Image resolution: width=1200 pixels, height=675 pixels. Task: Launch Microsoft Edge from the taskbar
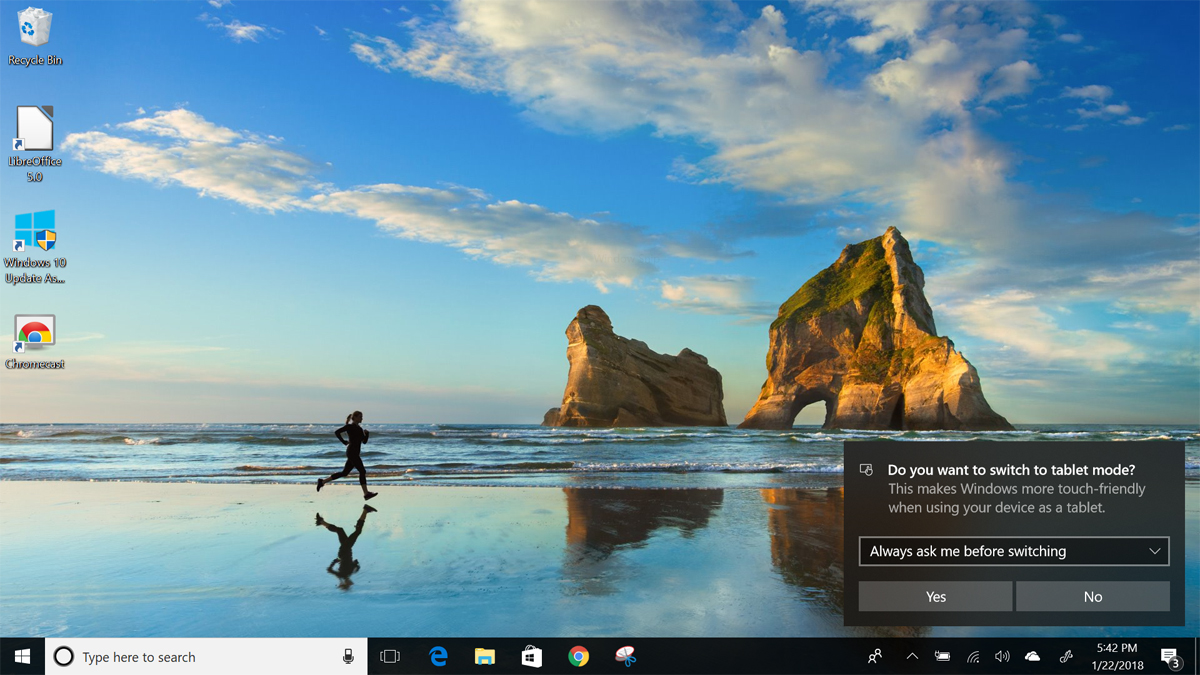437,656
